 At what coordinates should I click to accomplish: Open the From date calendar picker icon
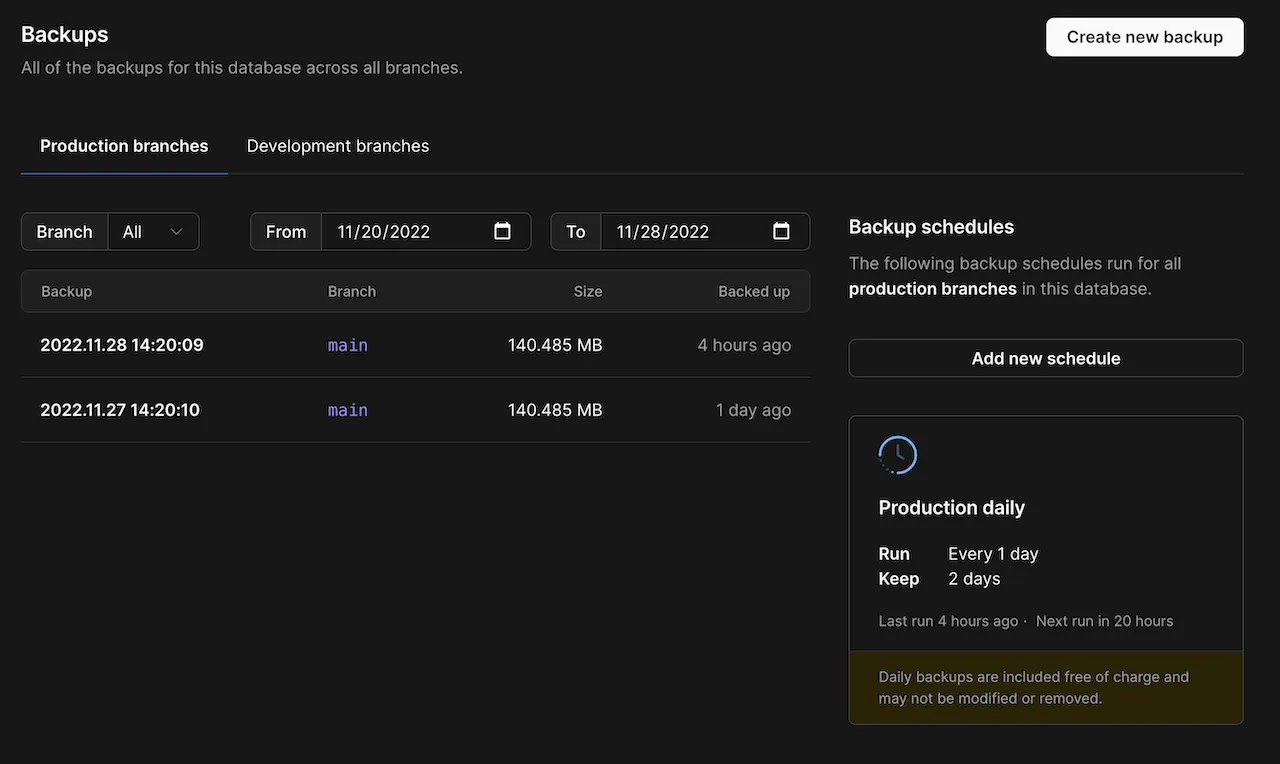point(503,232)
